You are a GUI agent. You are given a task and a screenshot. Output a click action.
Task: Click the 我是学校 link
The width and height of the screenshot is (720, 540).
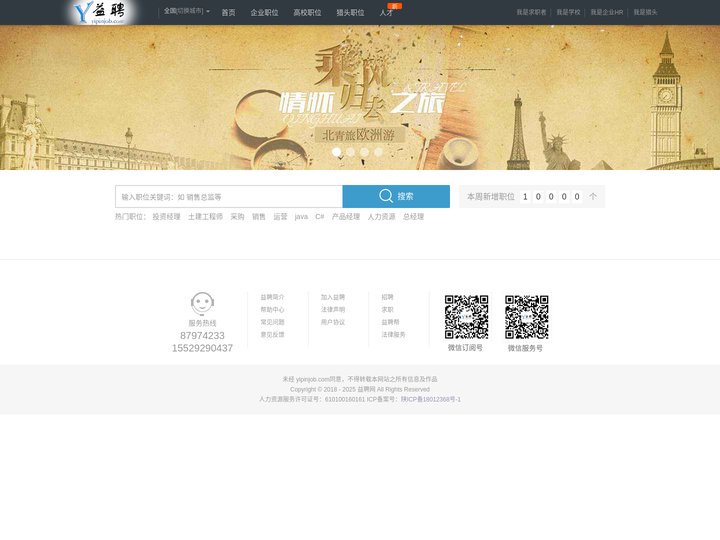[568, 12]
